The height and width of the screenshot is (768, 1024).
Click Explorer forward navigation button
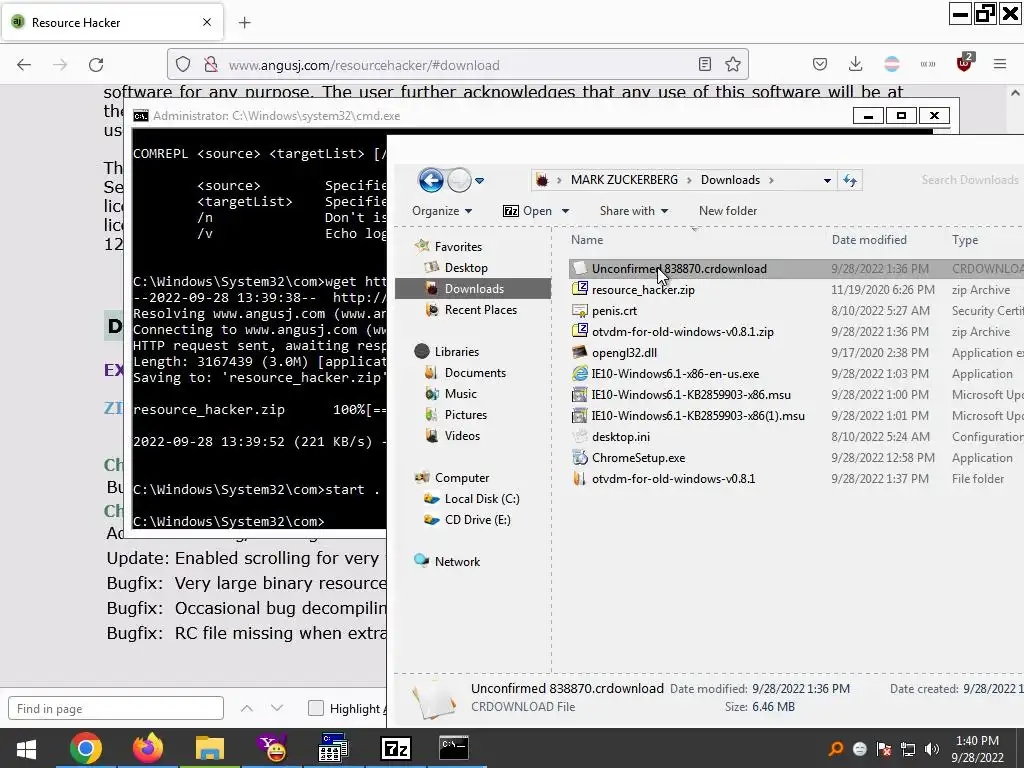459,180
